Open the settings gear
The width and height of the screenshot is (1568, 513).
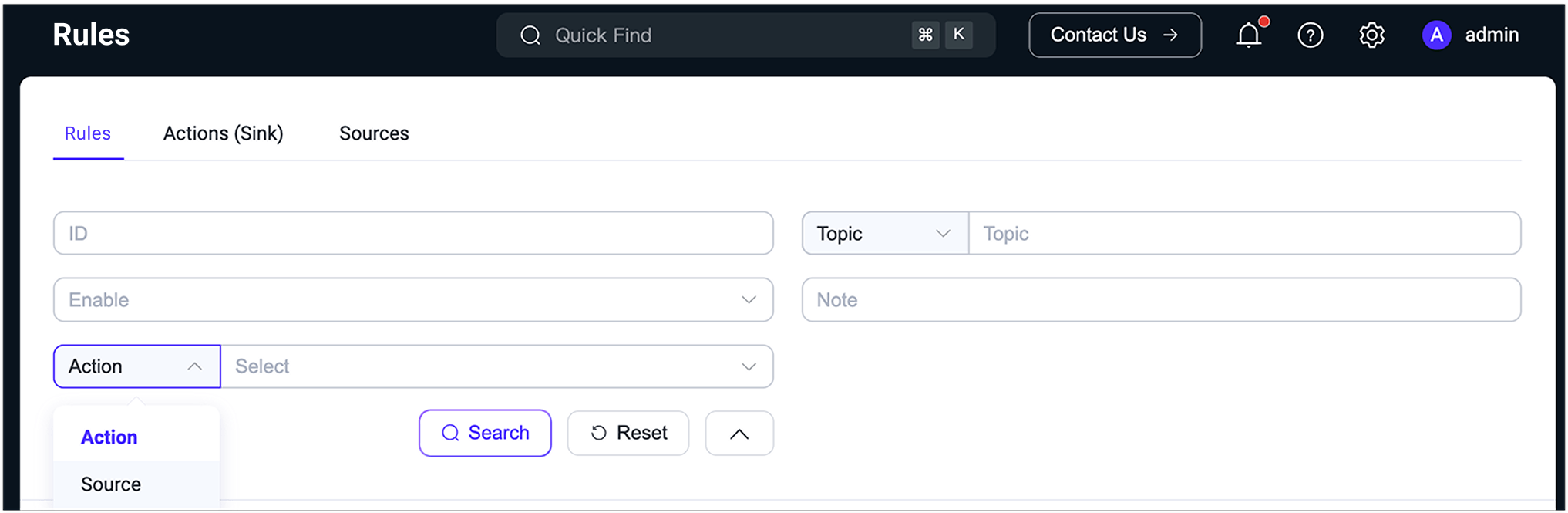(x=1371, y=35)
